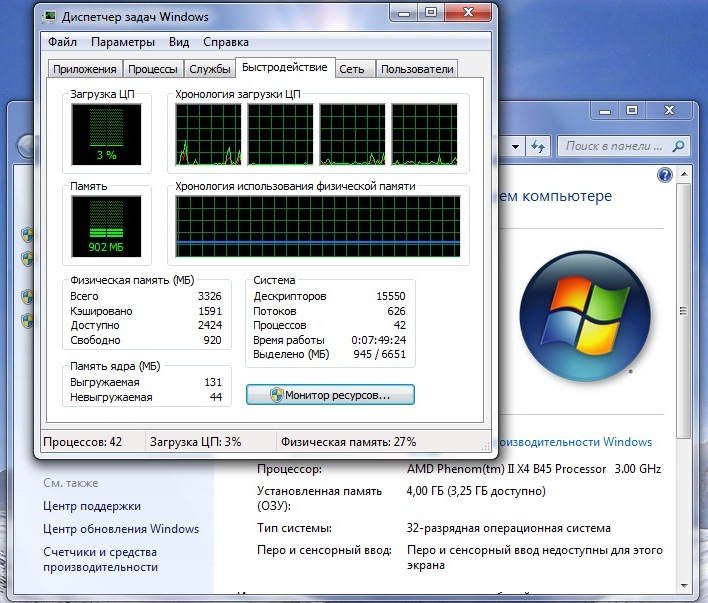
Task: Click the first CPU core history graph
Action: pyautogui.click(x=208, y=135)
